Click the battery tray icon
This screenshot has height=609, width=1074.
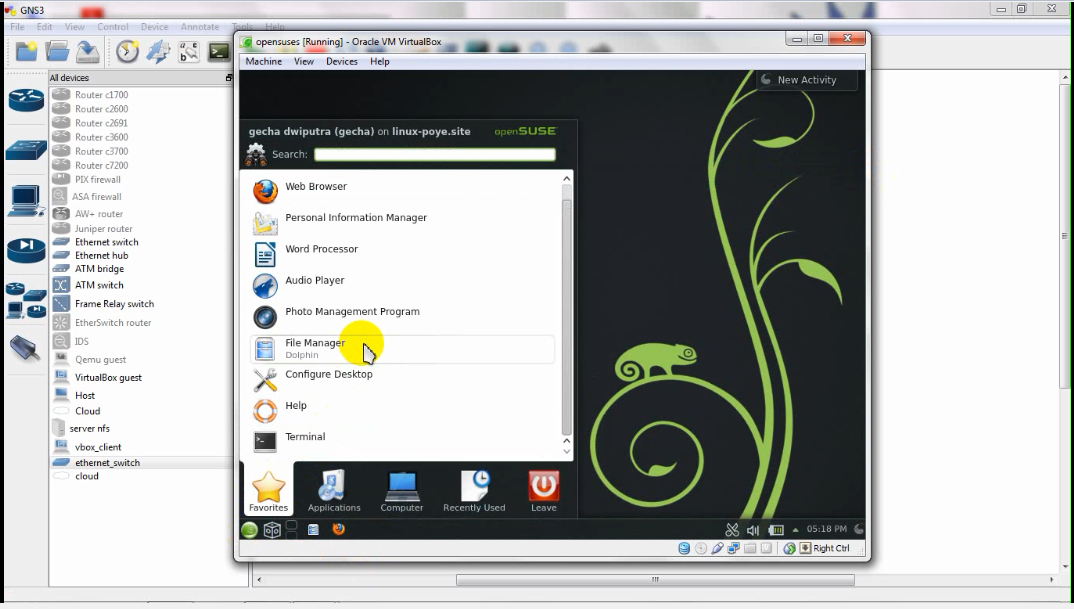tap(776, 530)
